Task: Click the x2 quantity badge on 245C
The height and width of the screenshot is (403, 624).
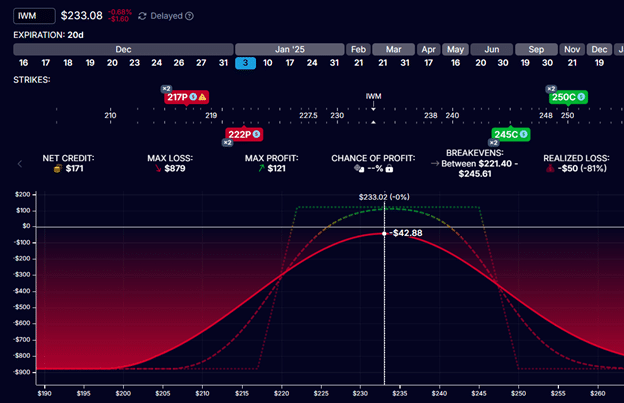Action: coord(493,143)
